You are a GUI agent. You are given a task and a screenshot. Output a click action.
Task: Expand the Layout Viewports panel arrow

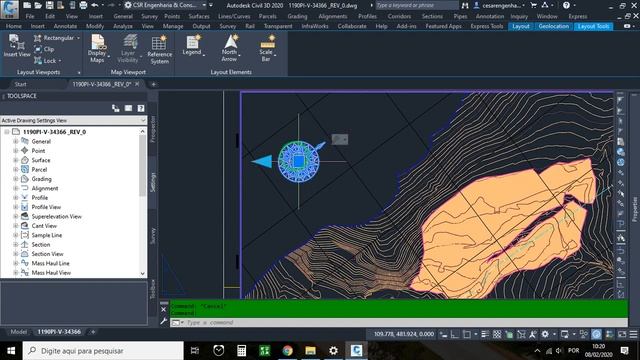(79, 72)
